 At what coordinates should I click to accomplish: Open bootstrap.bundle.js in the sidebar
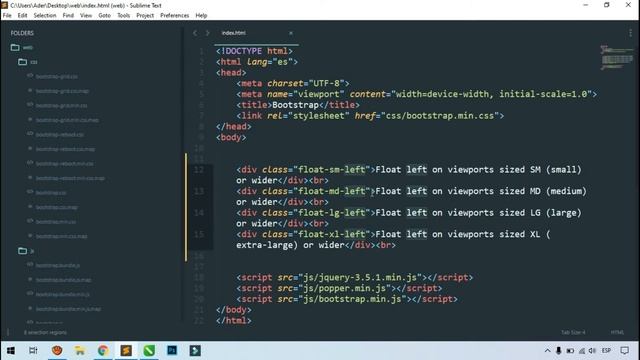pyautogui.click(x=58, y=265)
